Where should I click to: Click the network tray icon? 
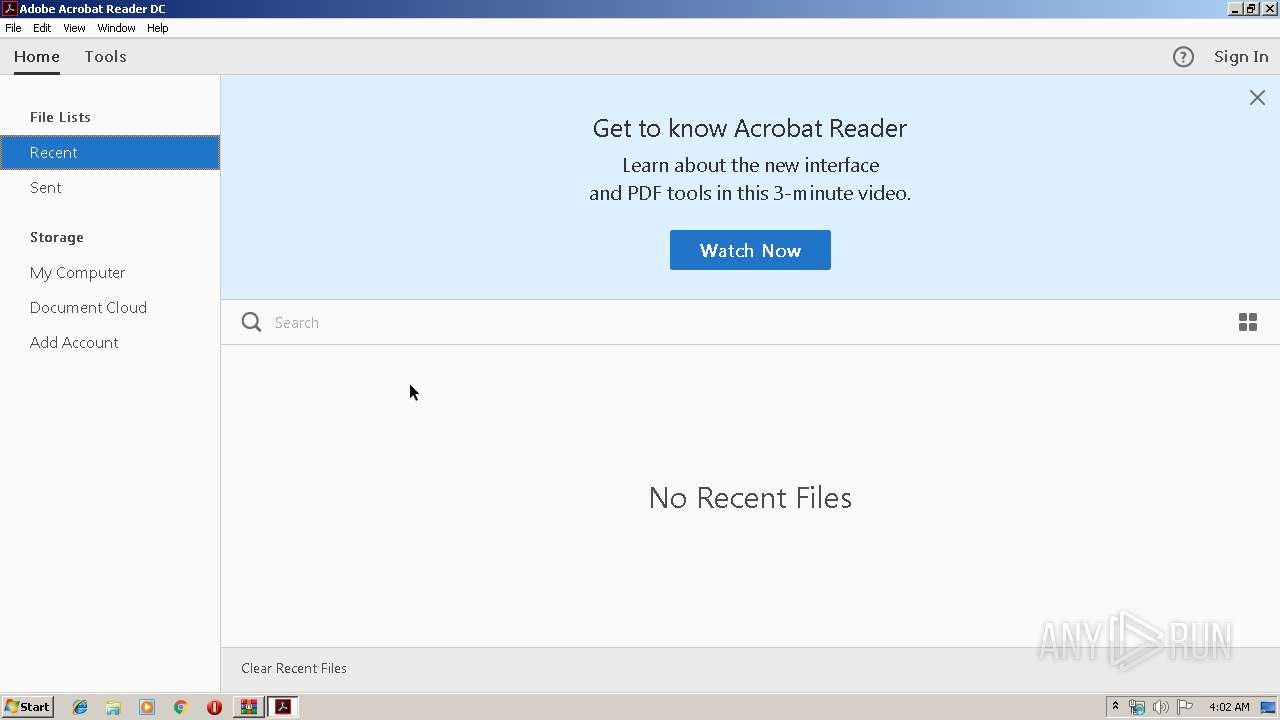pos(1137,707)
